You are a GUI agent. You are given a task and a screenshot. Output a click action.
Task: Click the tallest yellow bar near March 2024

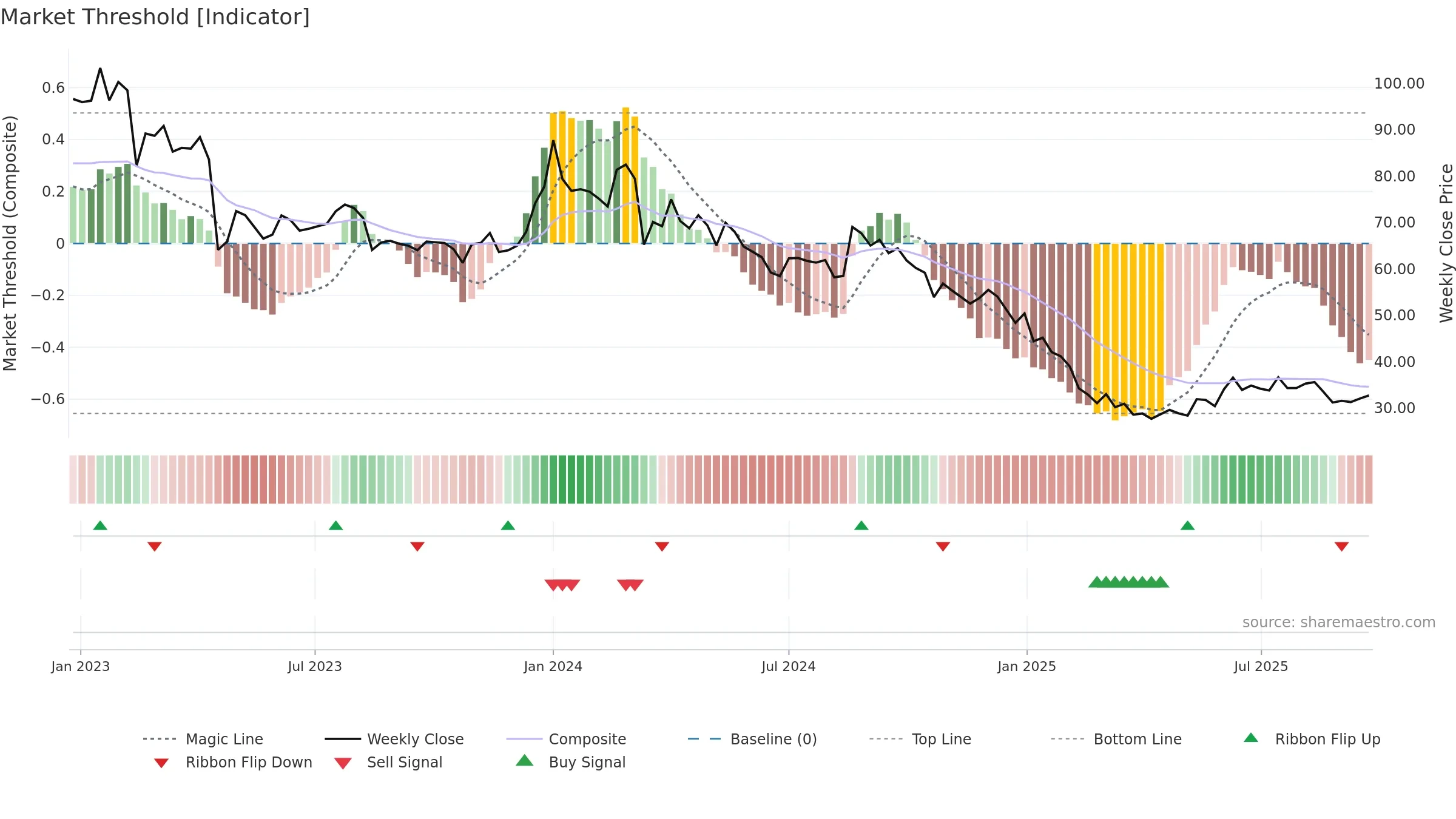(x=625, y=175)
